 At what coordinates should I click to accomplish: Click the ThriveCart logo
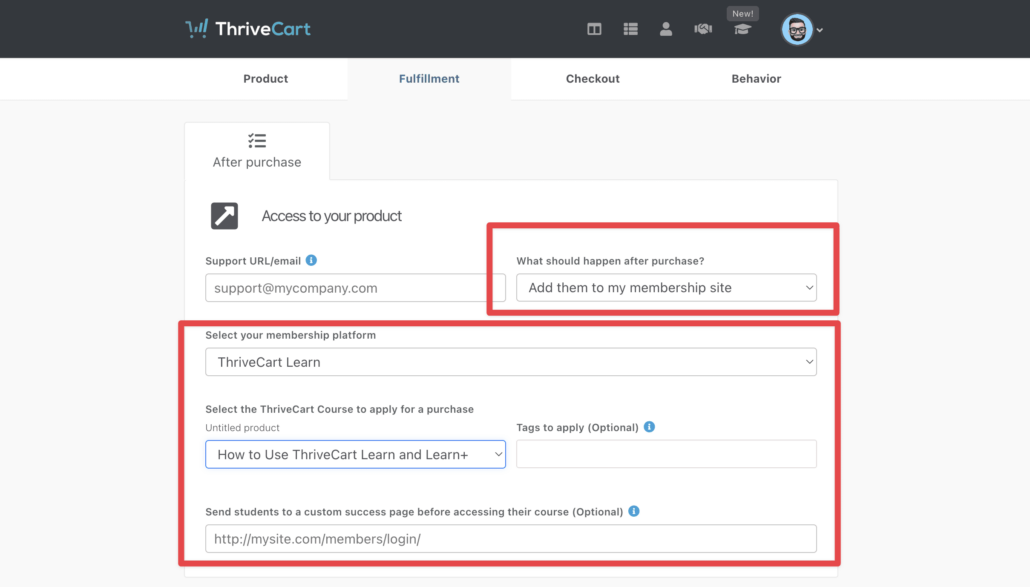point(248,29)
